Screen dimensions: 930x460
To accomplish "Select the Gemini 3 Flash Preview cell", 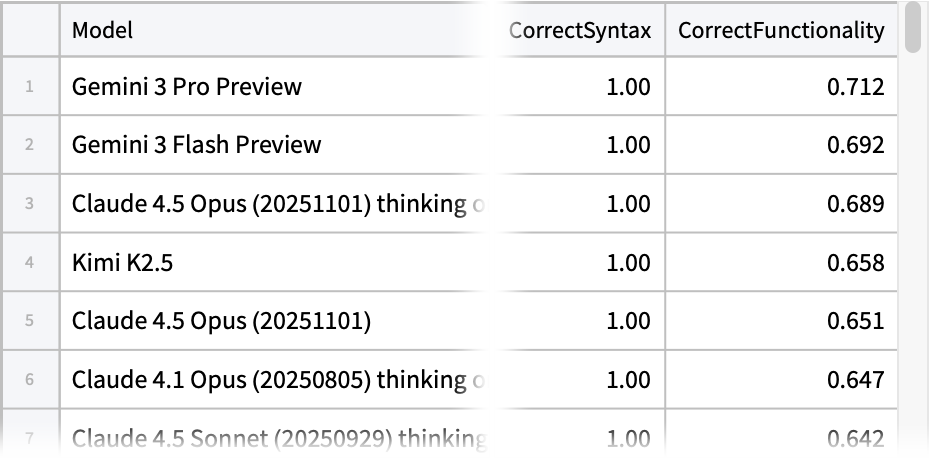I will pos(275,145).
